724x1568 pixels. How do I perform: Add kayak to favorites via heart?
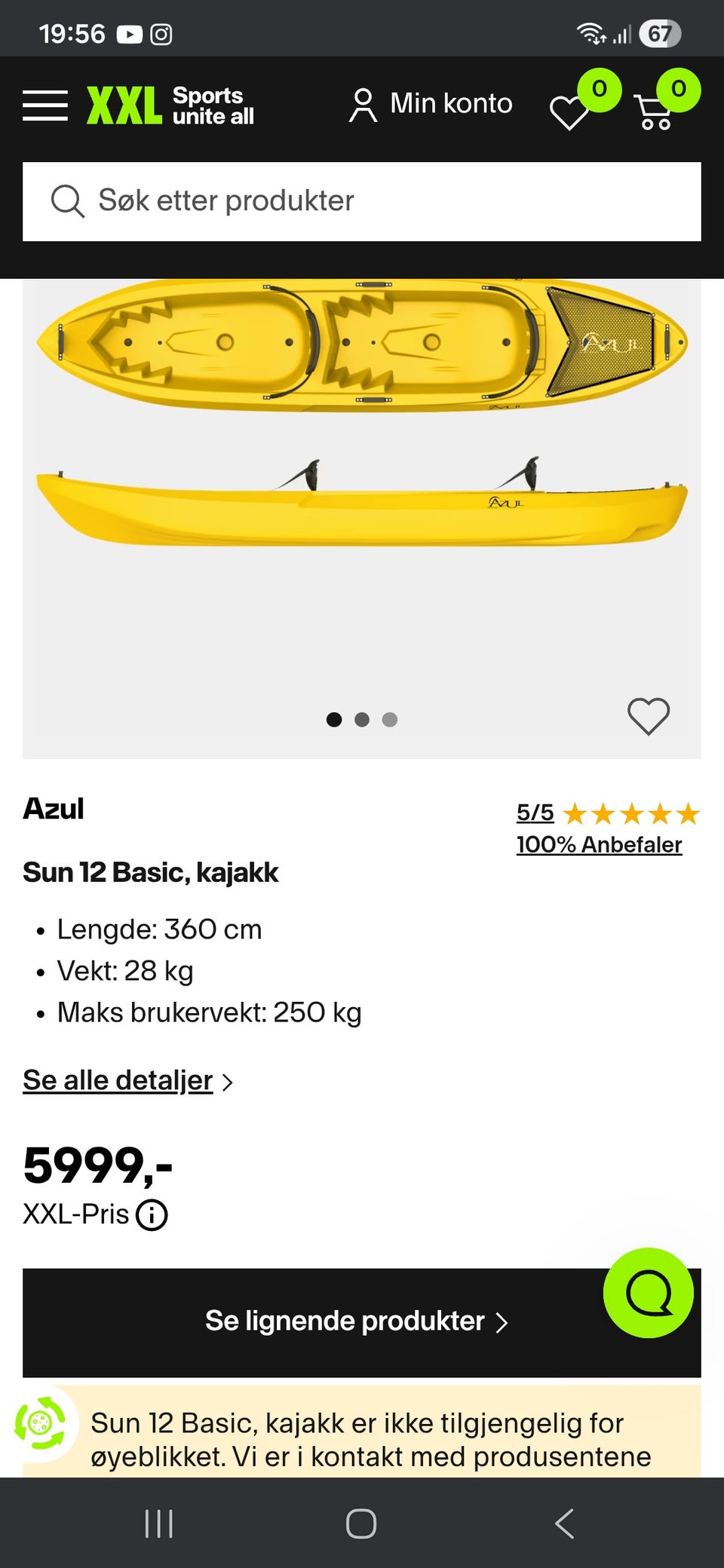pos(649,715)
